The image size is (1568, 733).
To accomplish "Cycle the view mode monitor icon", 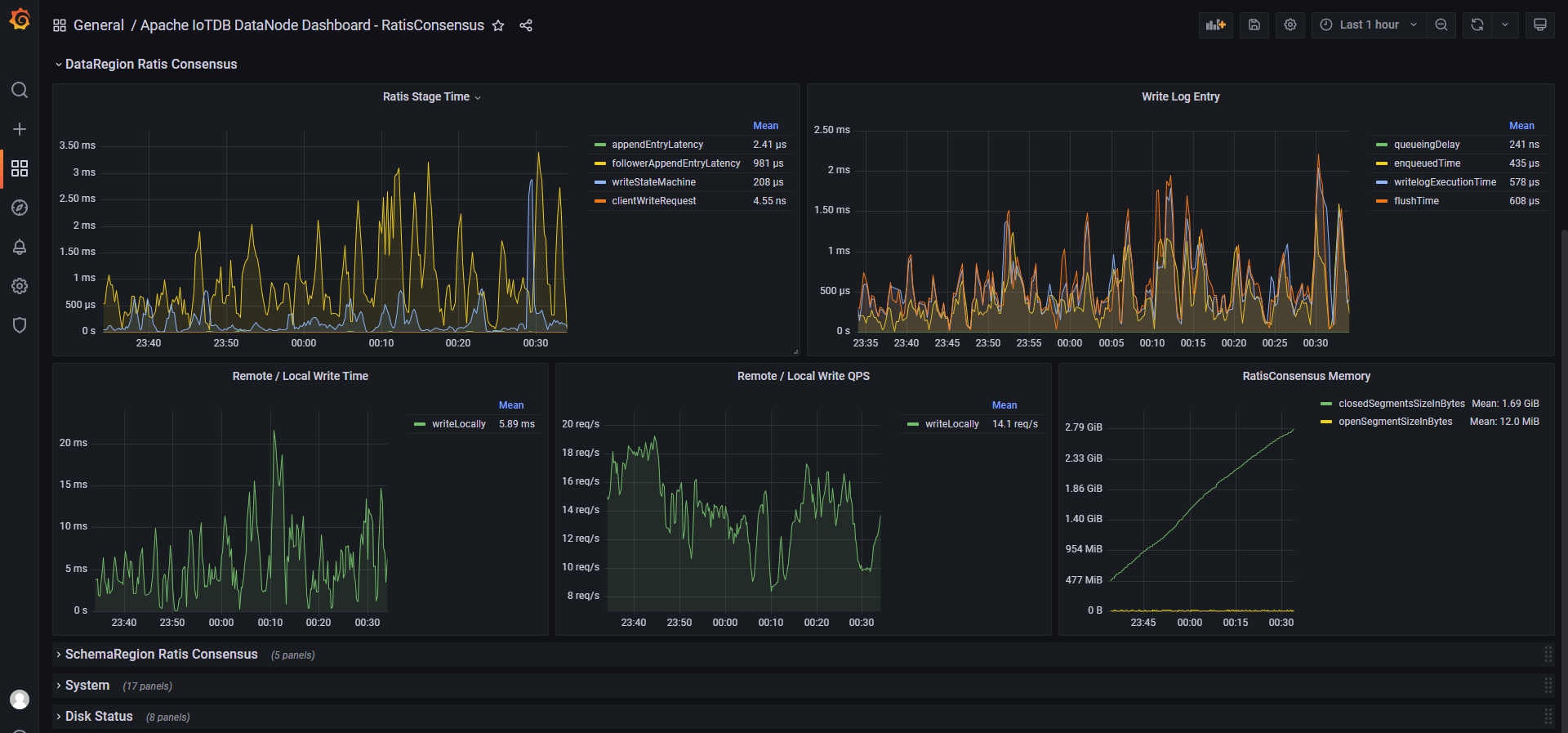I will [1540, 25].
